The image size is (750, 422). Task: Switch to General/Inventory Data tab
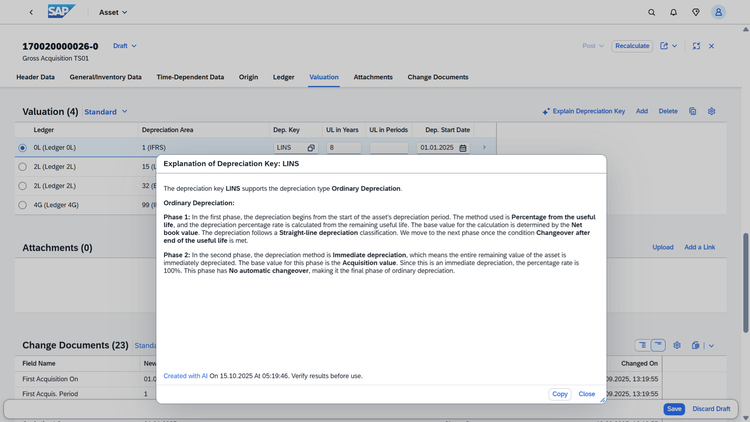click(x=105, y=77)
